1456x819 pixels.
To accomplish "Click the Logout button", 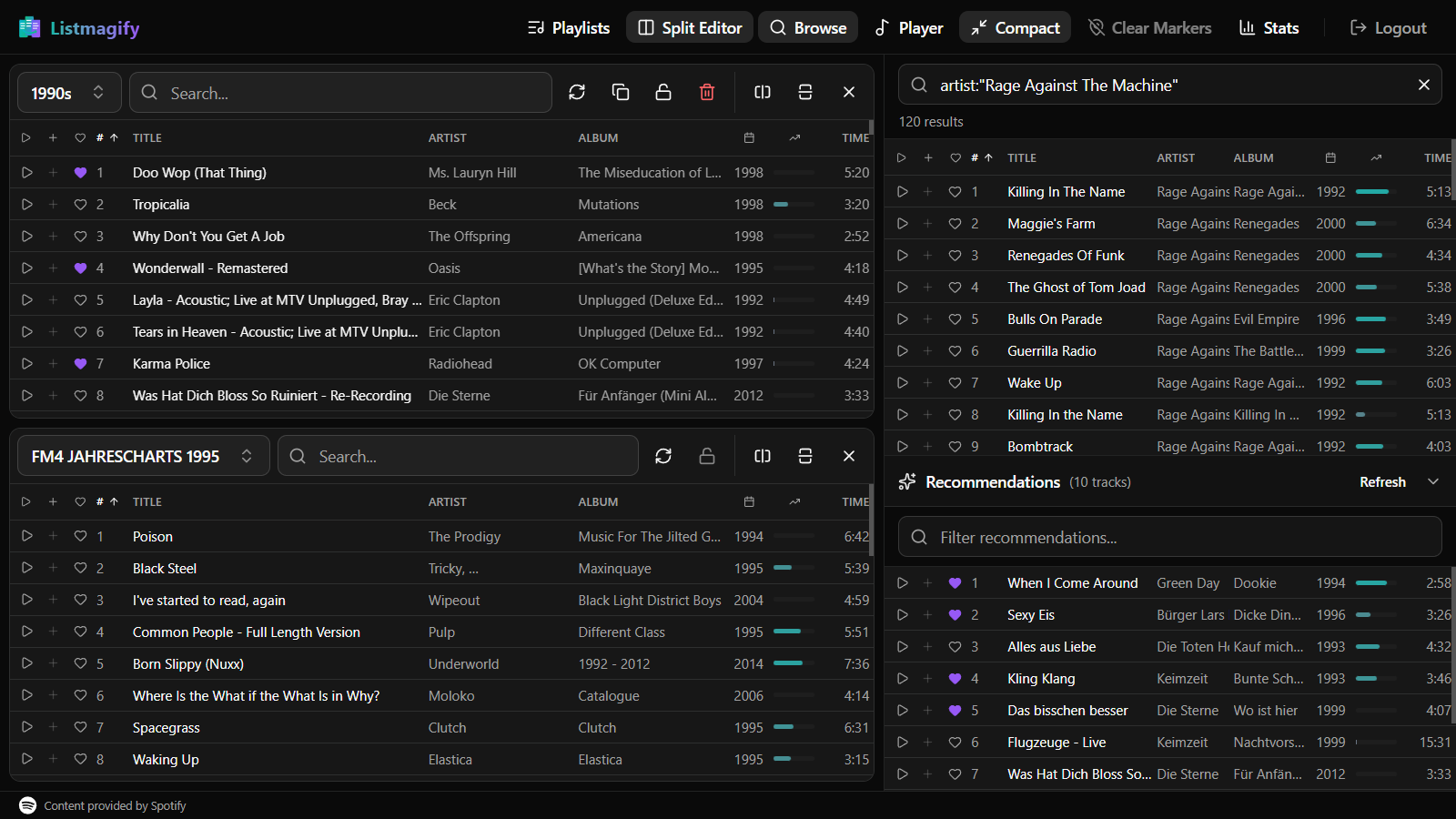I will click(1388, 27).
